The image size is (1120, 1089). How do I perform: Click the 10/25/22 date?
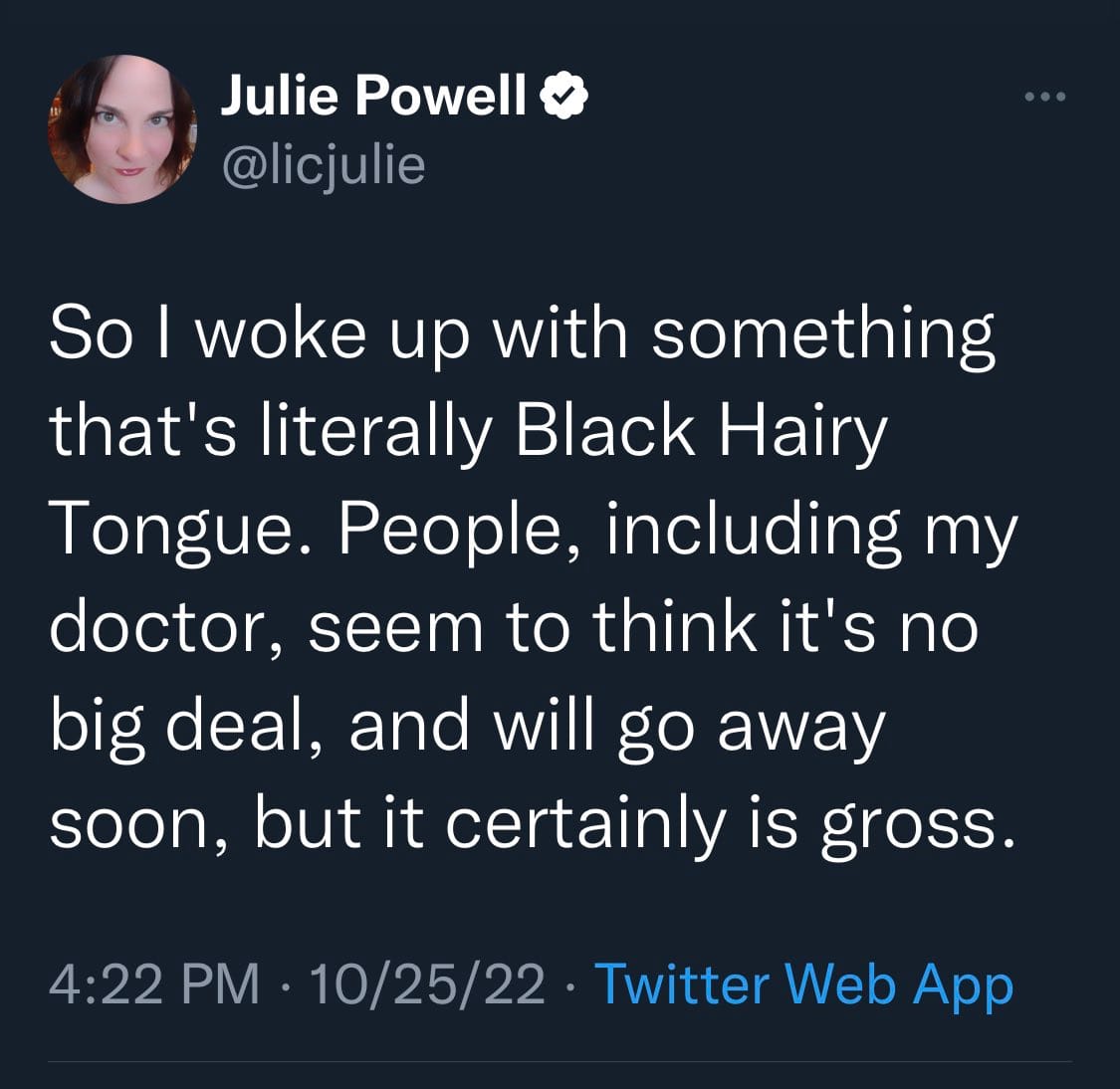coord(427,985)
